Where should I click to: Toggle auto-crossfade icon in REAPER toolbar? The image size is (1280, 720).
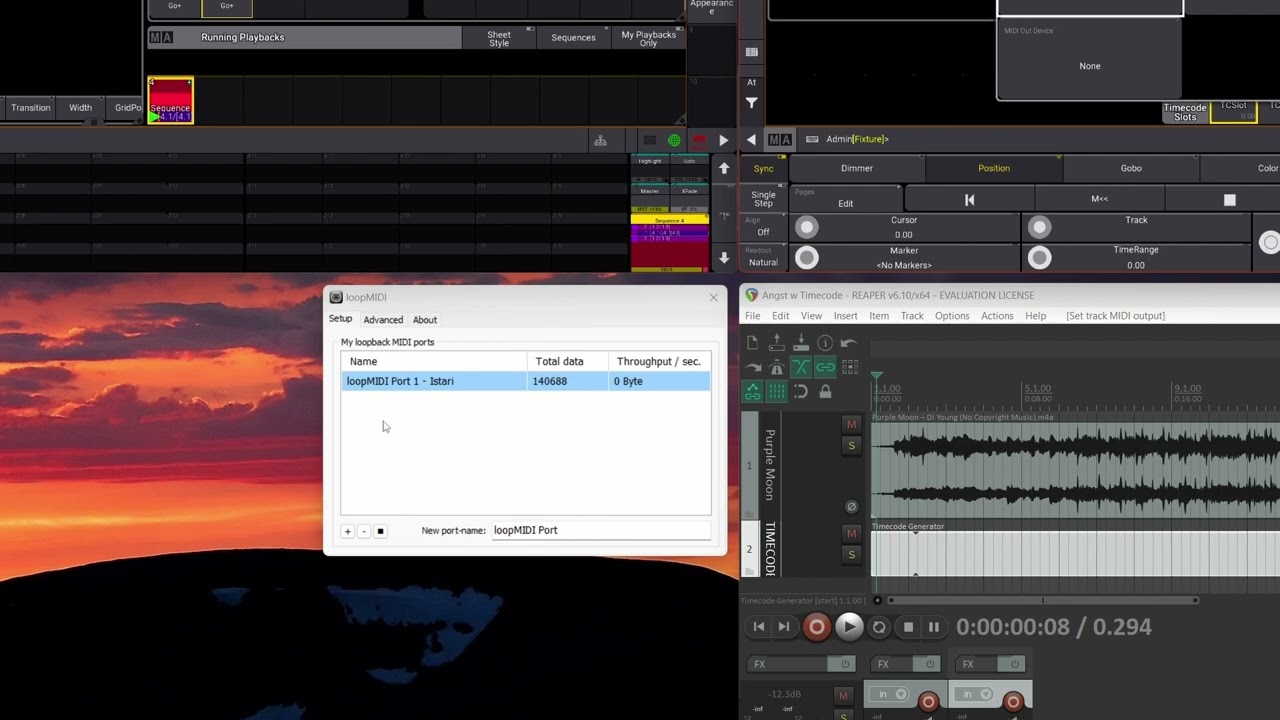click(801, 367)
